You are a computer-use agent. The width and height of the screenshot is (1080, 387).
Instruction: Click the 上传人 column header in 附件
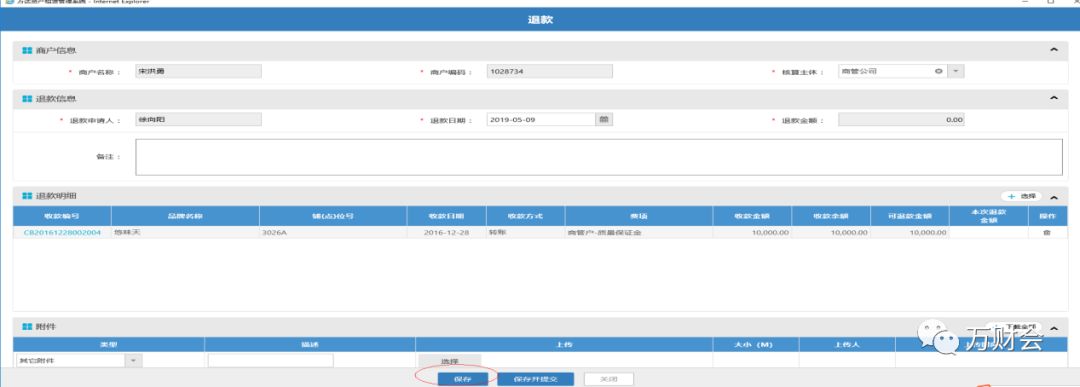click(847, 344)
